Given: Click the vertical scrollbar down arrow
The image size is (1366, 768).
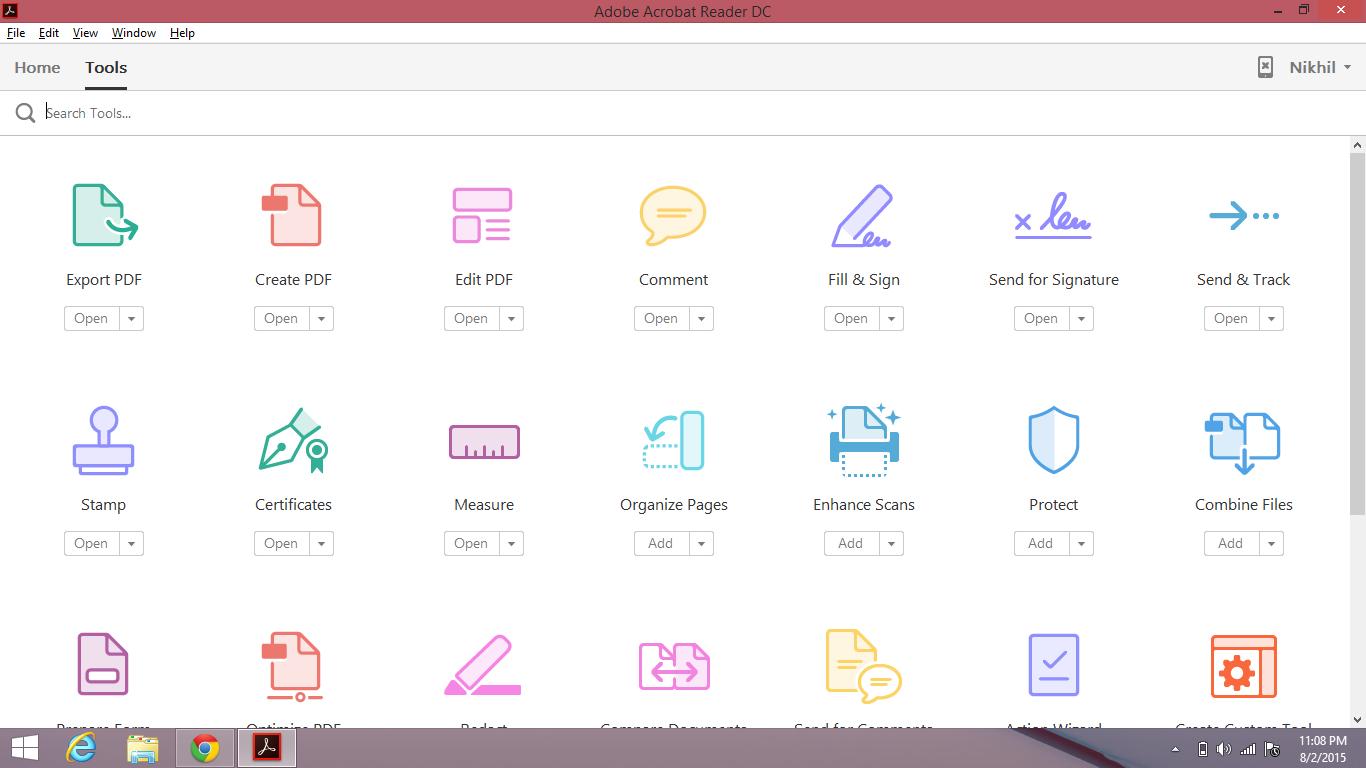Looking at the screenshot, I should [1357, 719].
